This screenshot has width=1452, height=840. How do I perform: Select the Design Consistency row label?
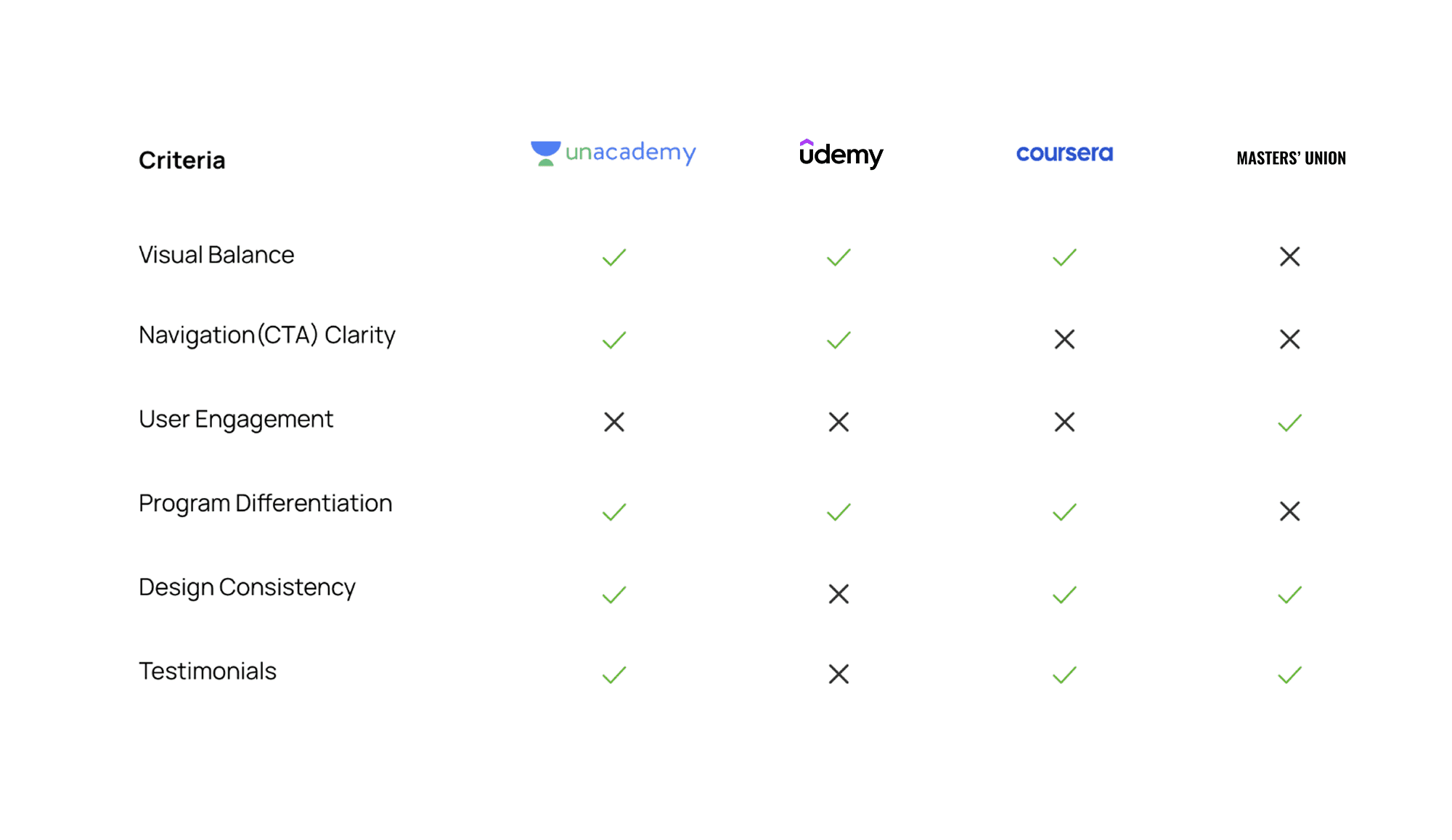pyautogui.click(x=247, y=587)
